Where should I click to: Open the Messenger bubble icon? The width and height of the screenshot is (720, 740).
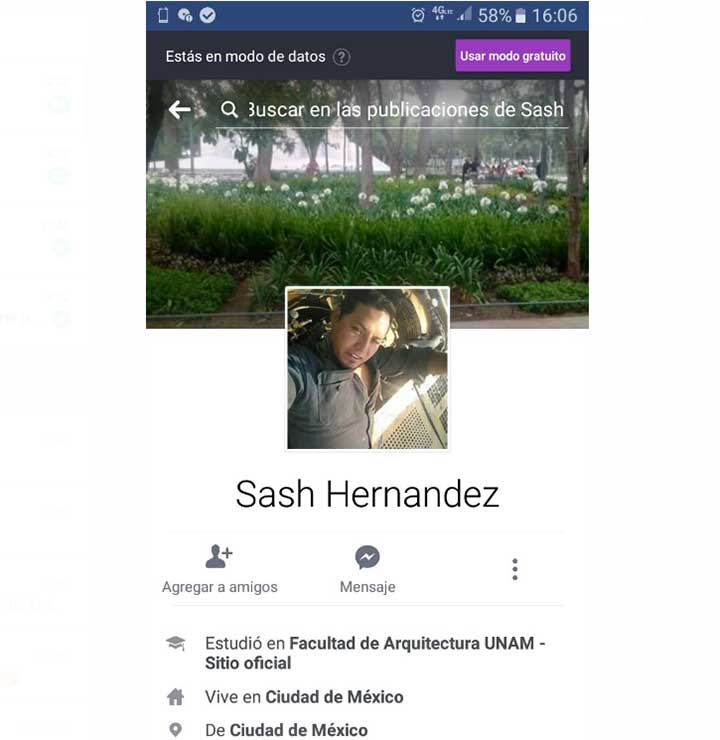point(367,557)
